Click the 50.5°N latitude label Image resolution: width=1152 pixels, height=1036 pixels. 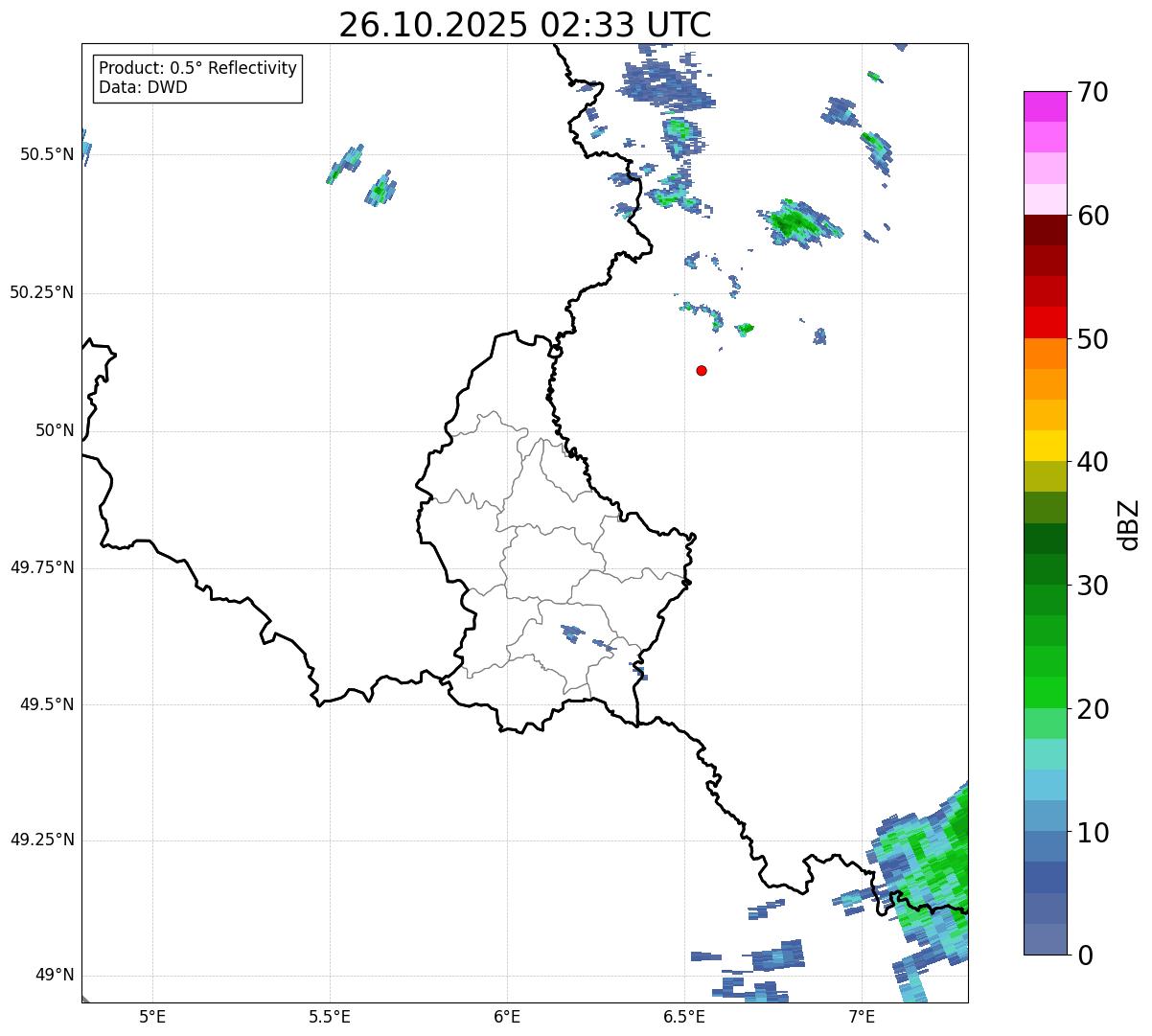pos(46,154)
